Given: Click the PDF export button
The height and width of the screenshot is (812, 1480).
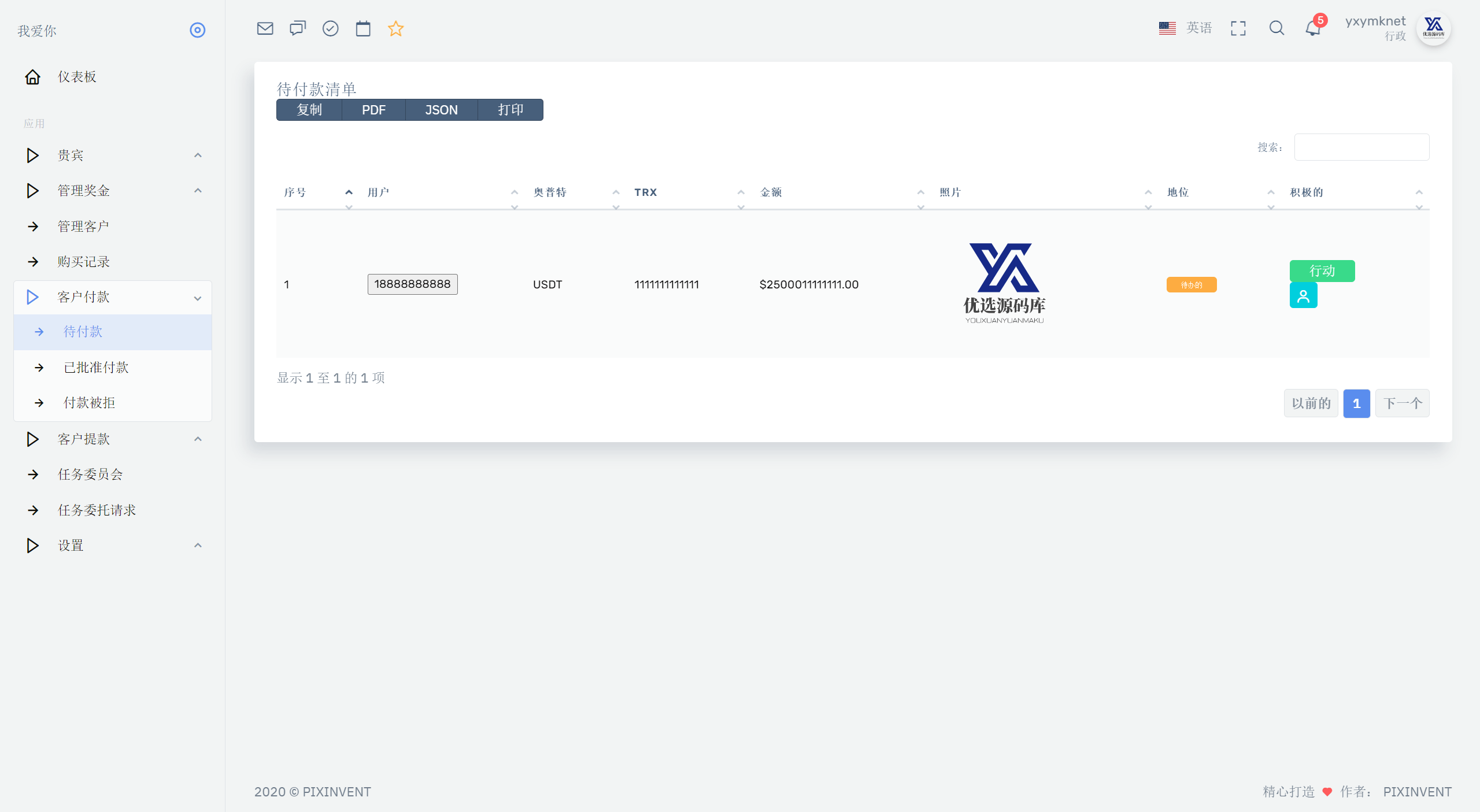Looking at the screenshot, I should [x=373, y=110].
